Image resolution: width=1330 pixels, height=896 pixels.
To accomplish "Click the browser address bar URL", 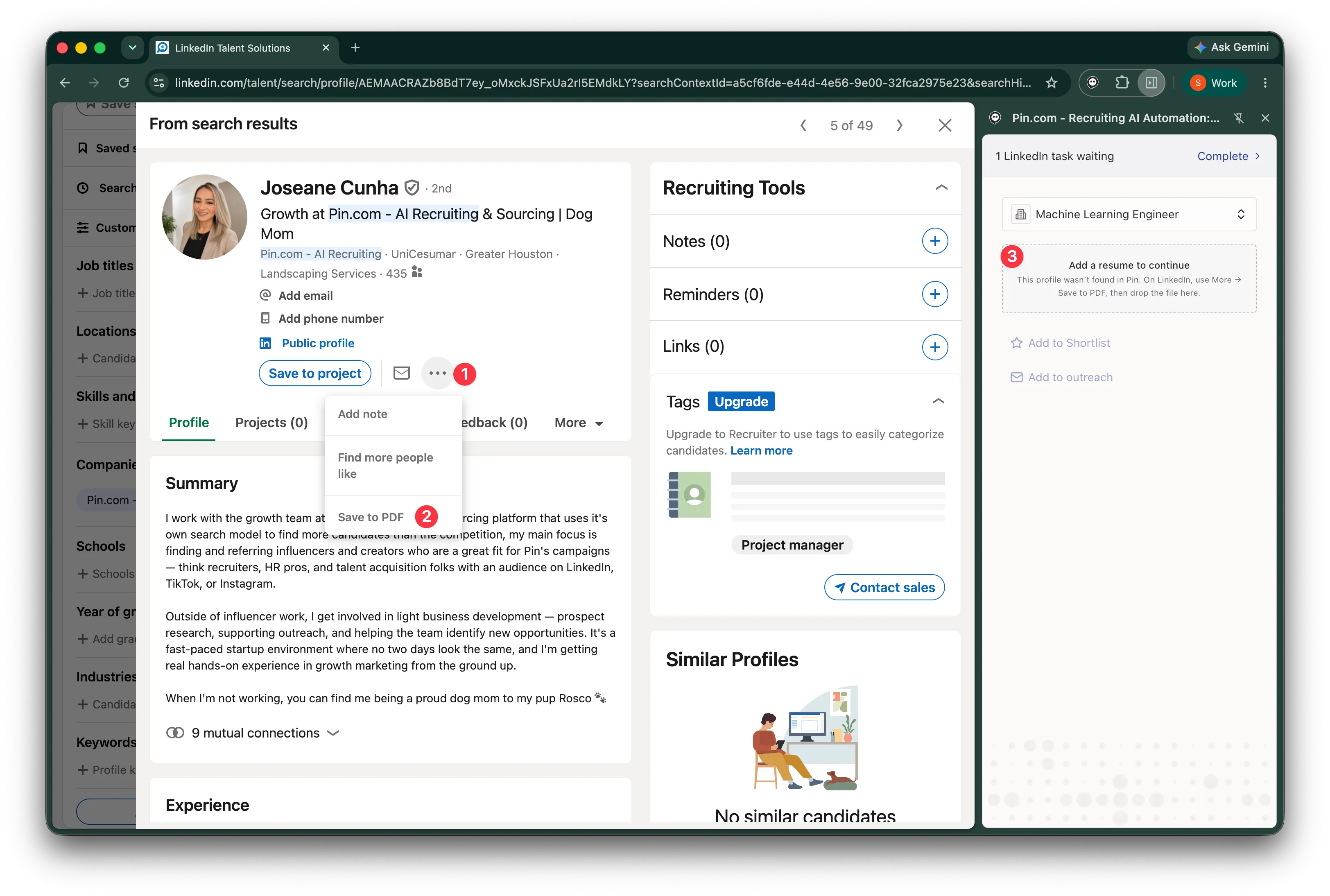I will [x=603, y=83].
